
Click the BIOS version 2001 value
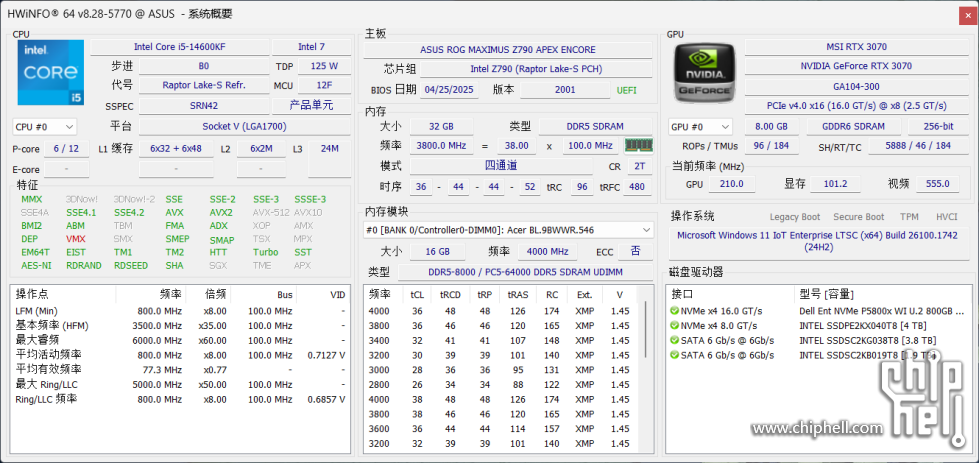point(565,90)
